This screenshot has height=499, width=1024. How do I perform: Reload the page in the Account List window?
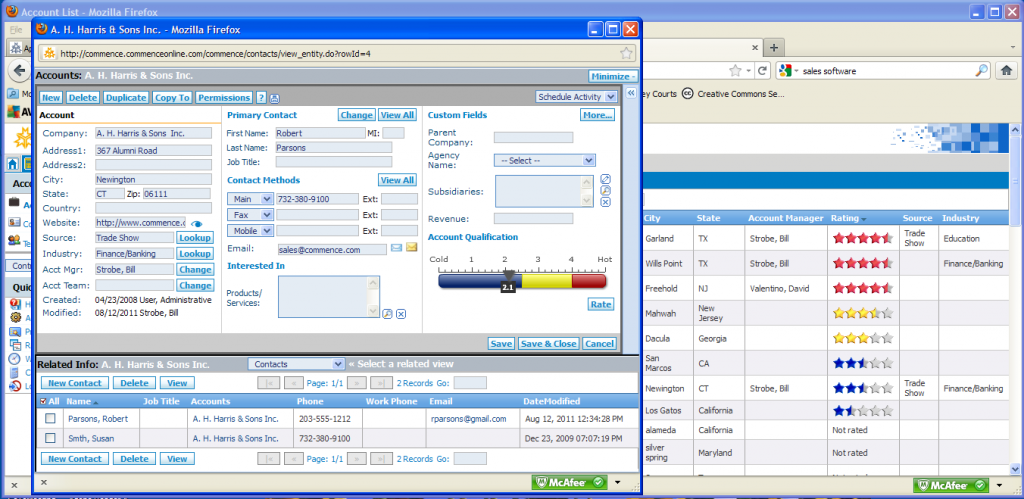pyautogui.click(x=761, y=71)
